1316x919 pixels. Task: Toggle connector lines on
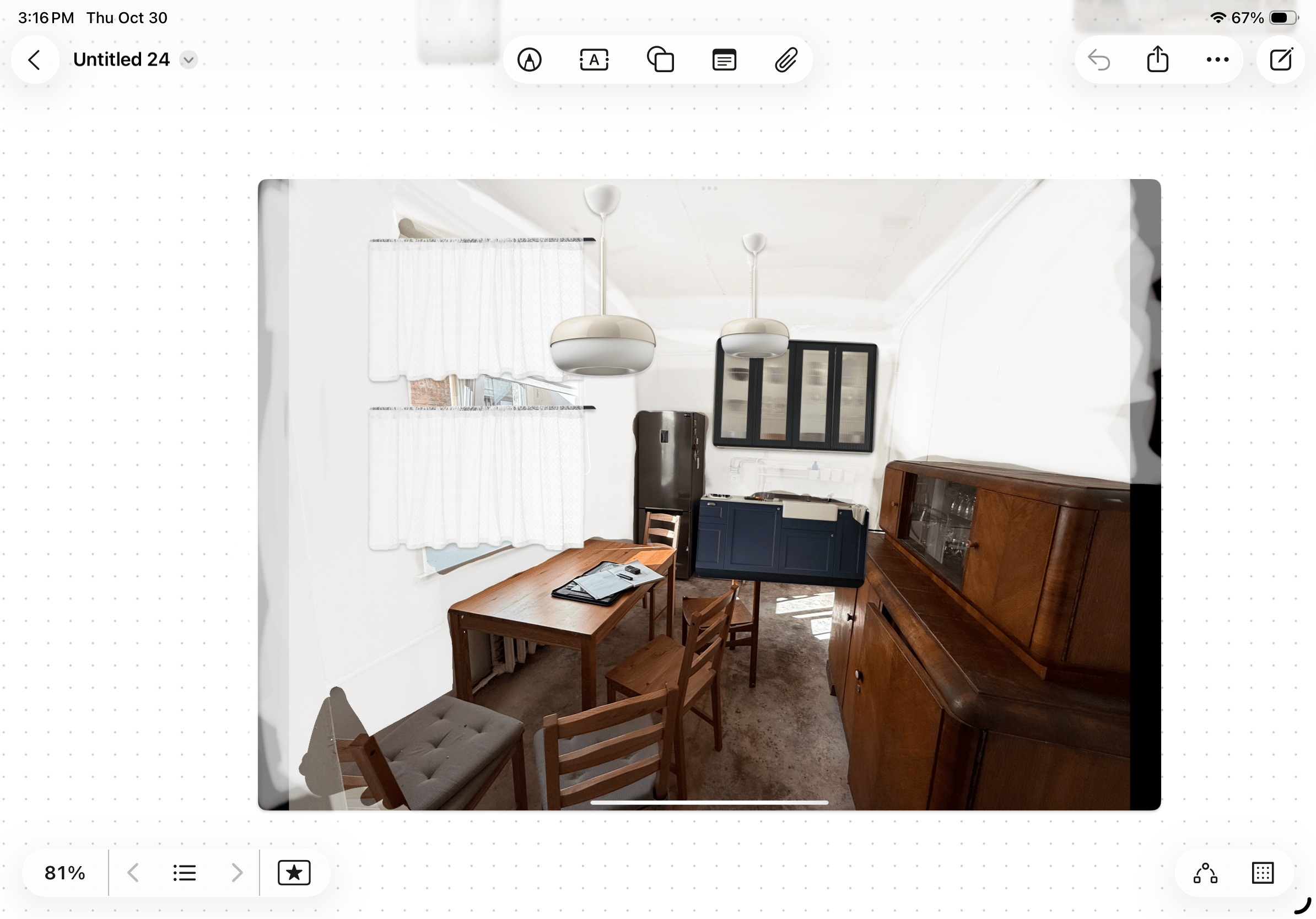click(x=1205, y=873)
